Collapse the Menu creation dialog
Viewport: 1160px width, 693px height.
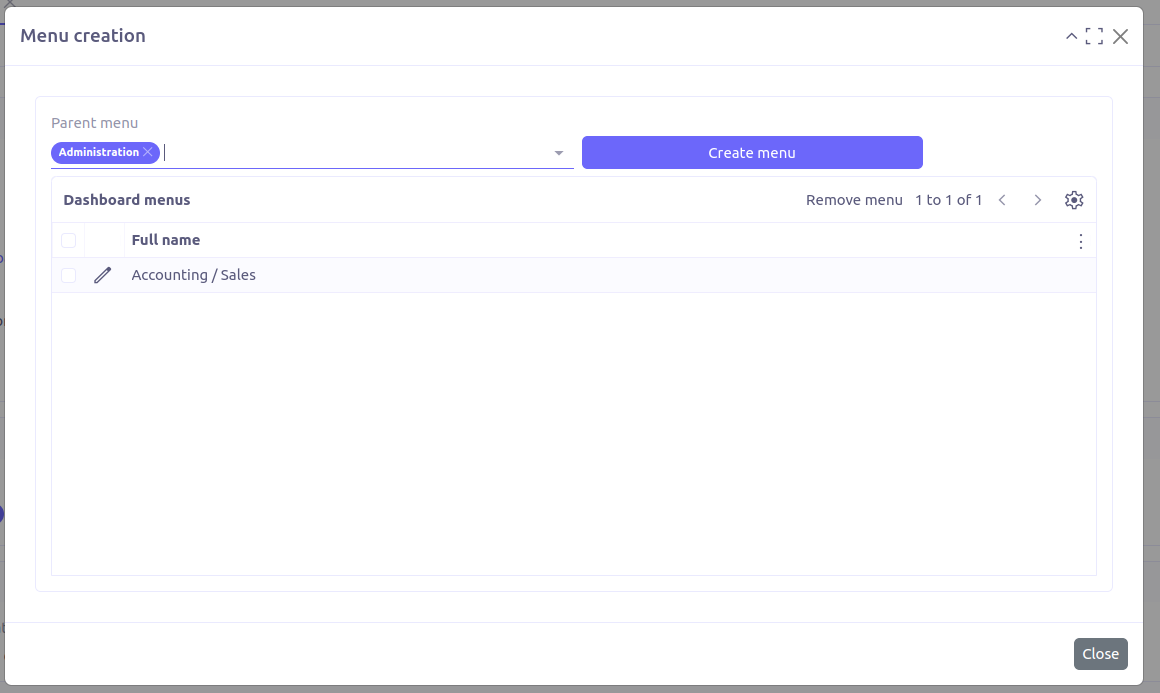[x=1071, y=36]
